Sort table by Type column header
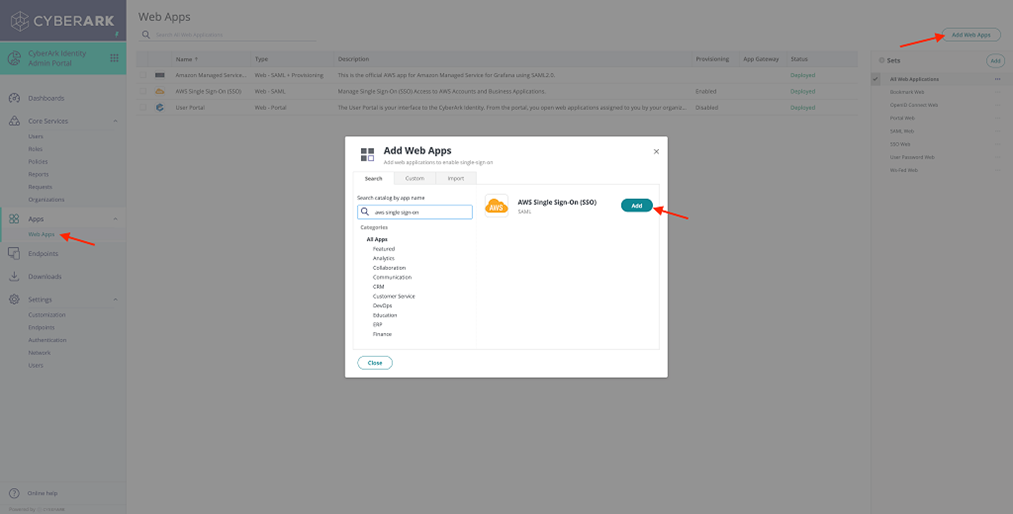This screenshot has width=1013, height=514. click(261, 59)
